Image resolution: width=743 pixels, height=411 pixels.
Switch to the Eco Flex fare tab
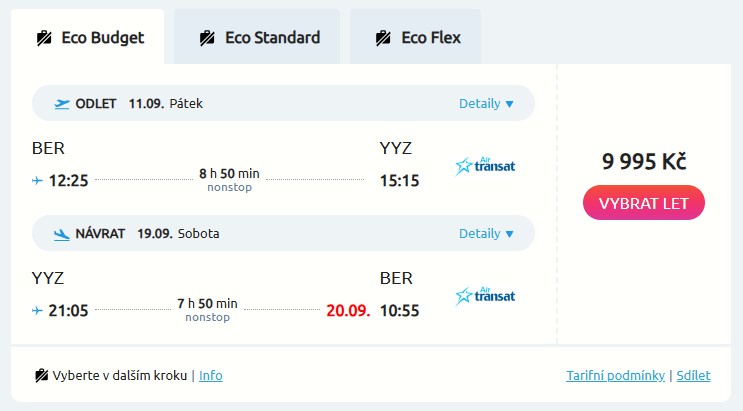pos(416,38)
